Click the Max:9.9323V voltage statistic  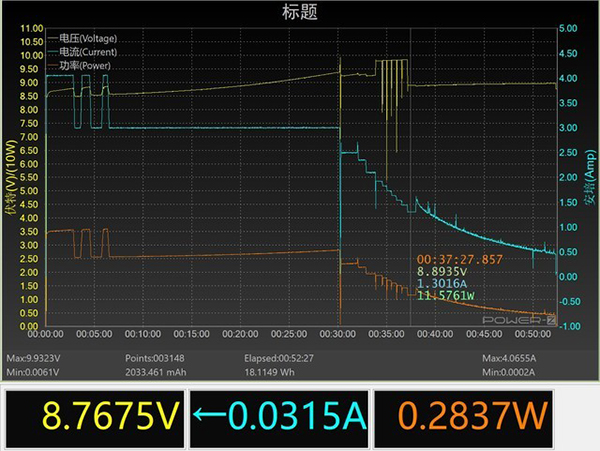(x=34, y=358)
